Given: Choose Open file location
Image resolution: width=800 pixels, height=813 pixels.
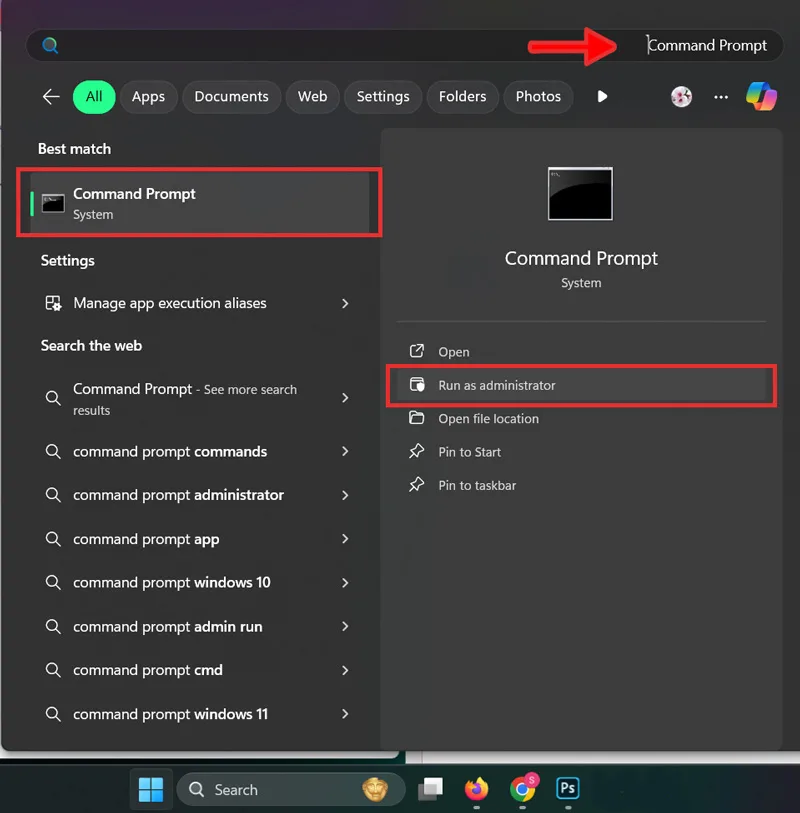Looking at the screenshot, I should (x=581, y=418).
